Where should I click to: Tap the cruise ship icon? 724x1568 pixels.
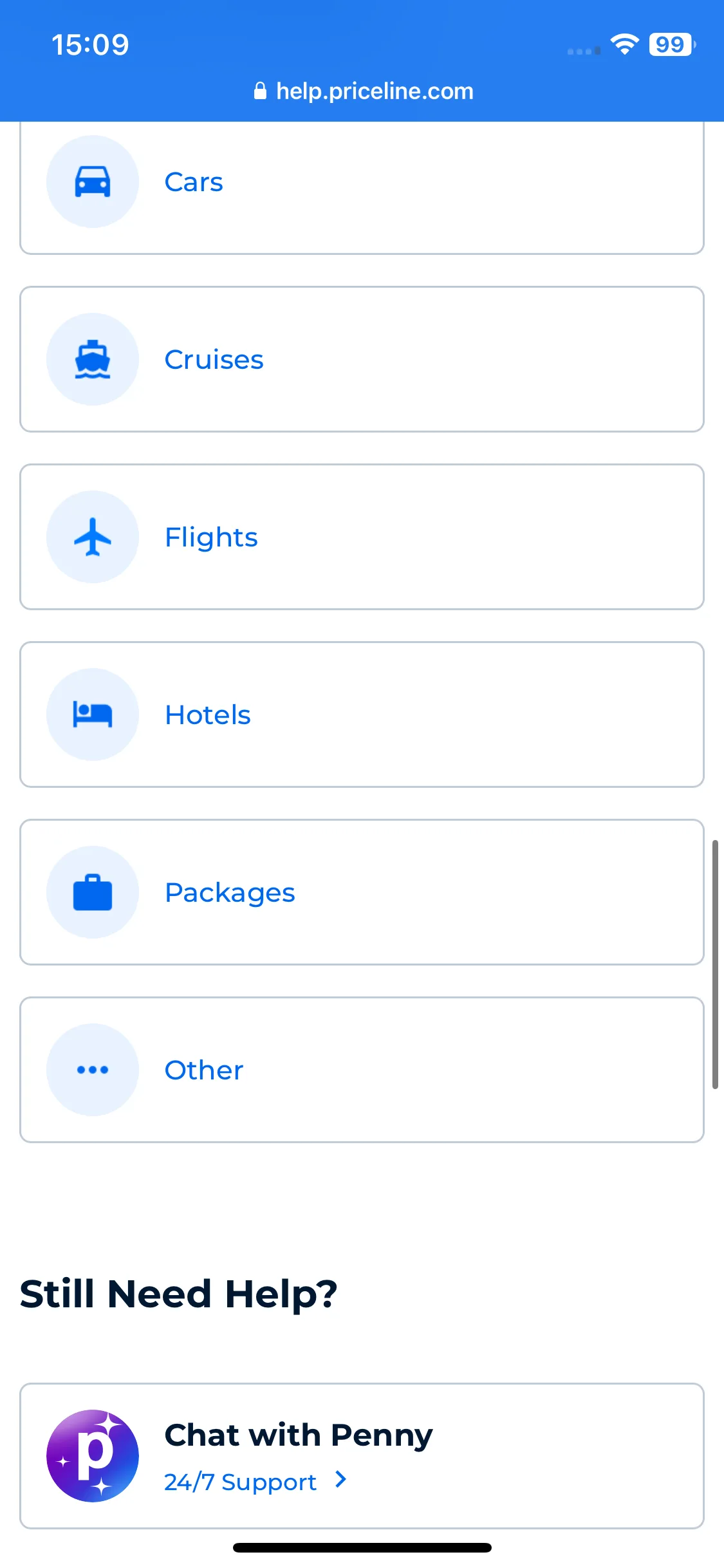click(93, 359)
